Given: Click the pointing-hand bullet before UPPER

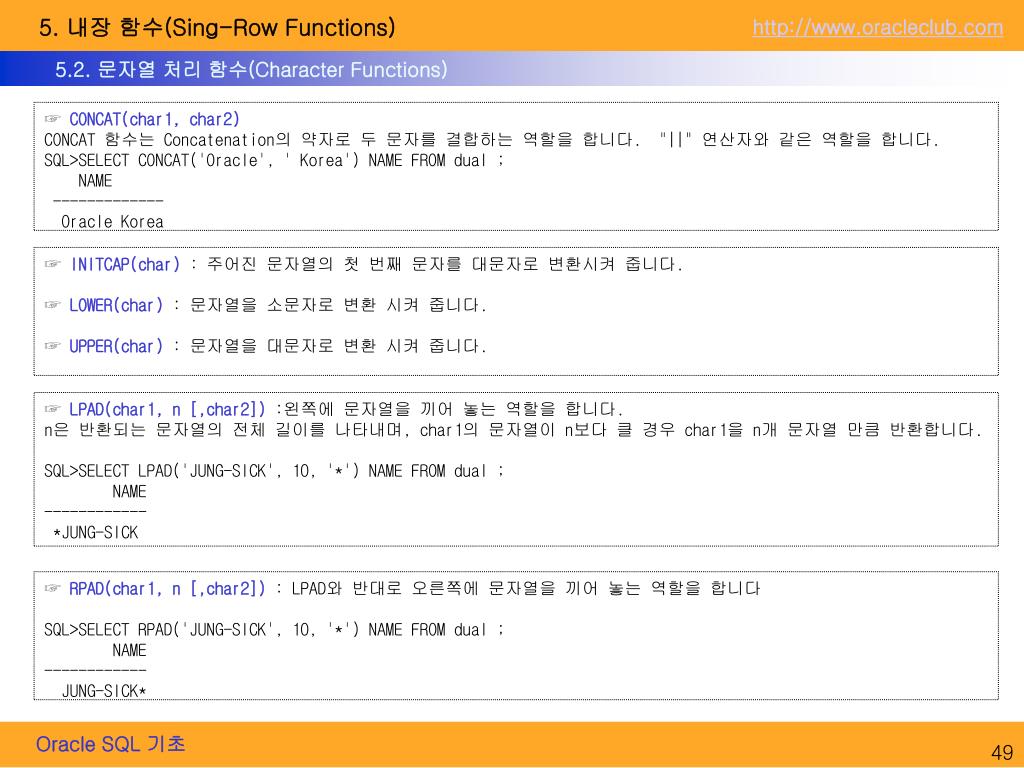Looking at the screenshot, I should (x=52, y=345).
